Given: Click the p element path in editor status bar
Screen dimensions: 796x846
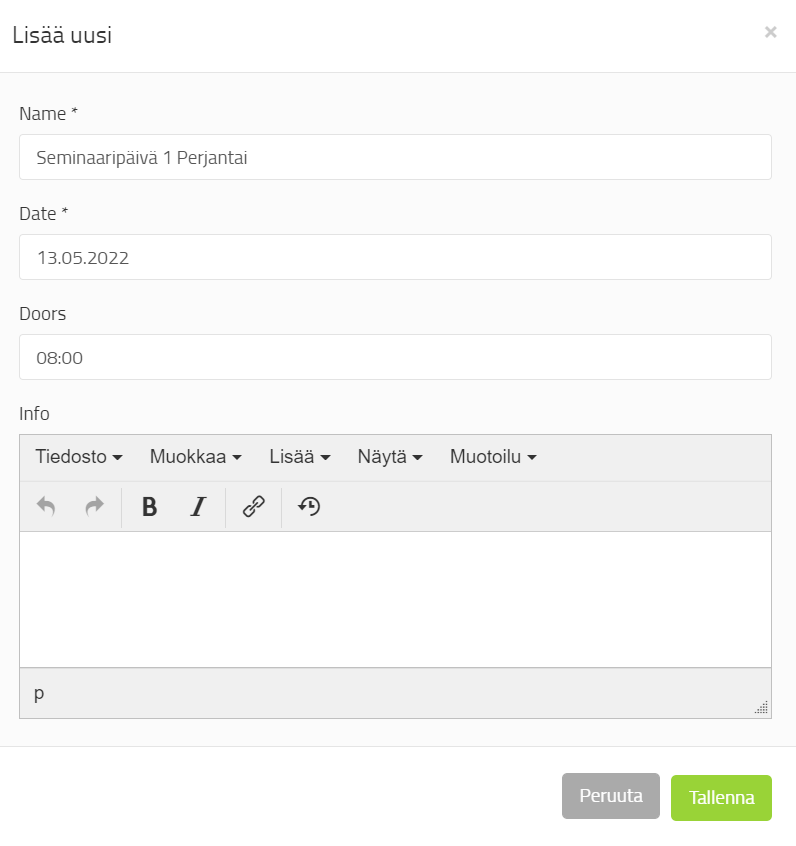Looking at the screenshot, I should tap(39, 693).
